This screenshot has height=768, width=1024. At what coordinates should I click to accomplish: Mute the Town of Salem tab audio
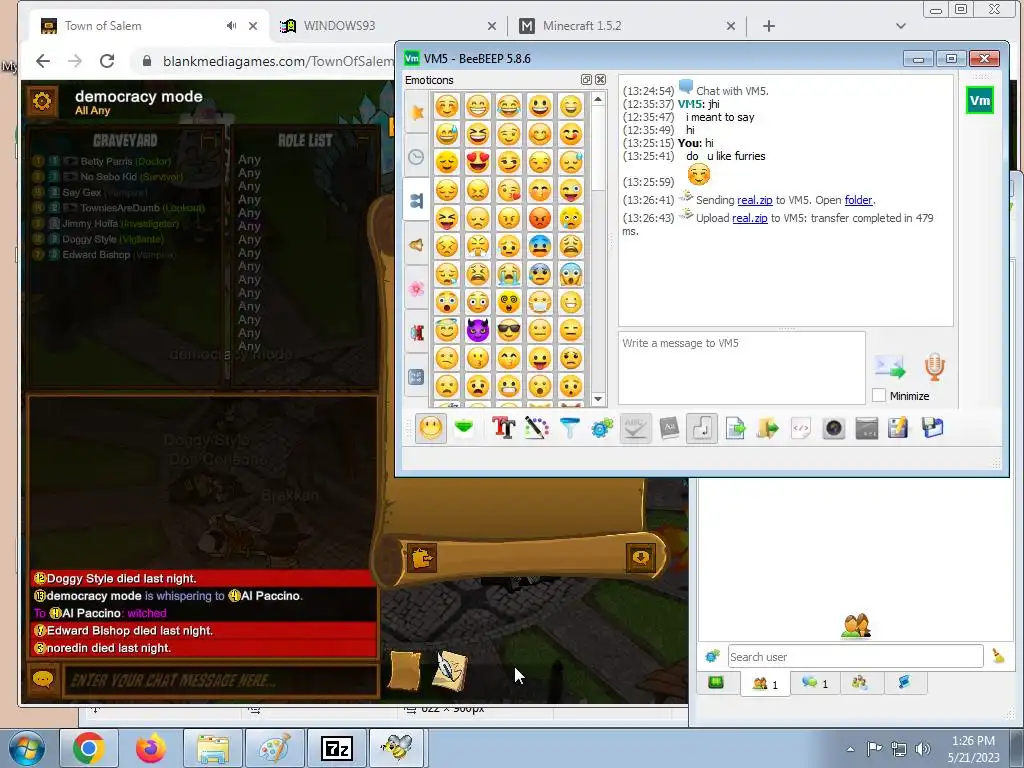[231, 26]
